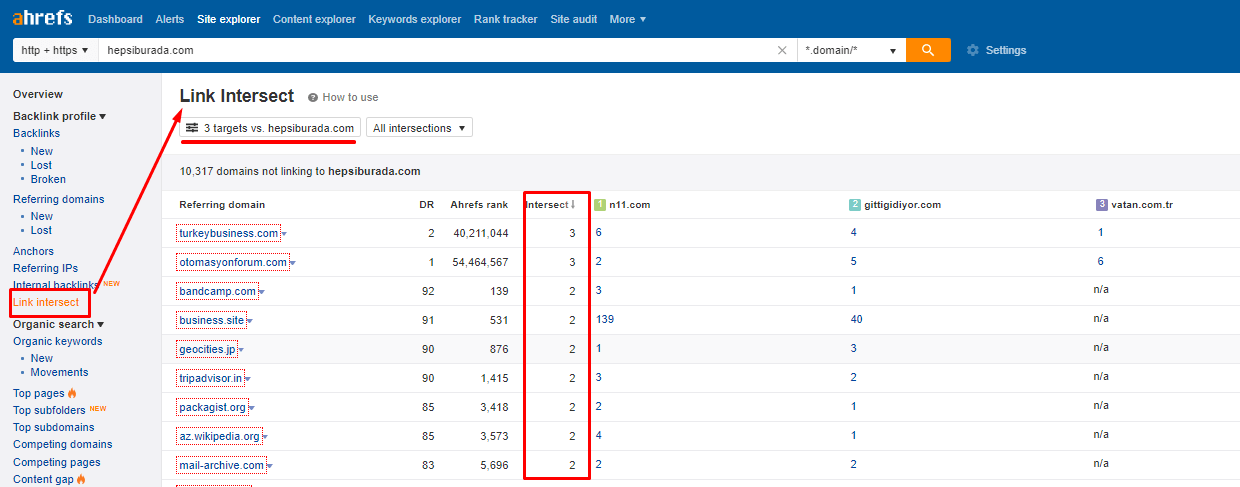Open Movements under Organic keywords
Screen dimensions: 1240x487
tap(59, 372)
